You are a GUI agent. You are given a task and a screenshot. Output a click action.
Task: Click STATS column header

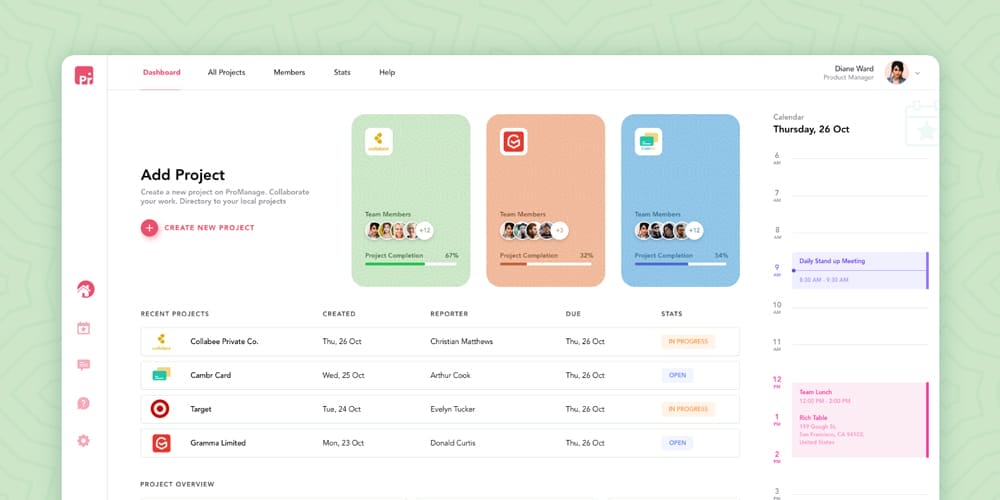[672, 314]
